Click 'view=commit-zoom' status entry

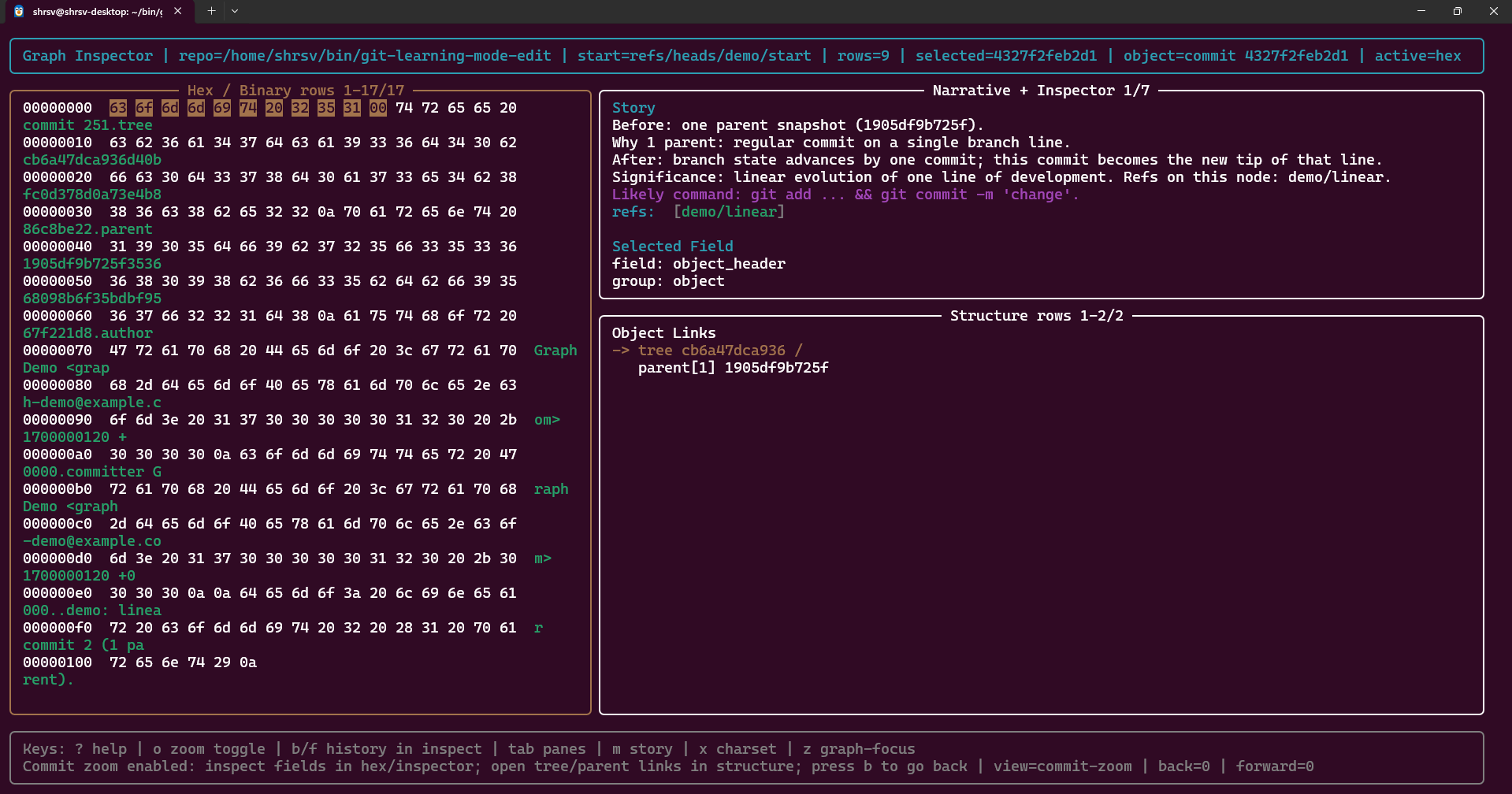1062,766
